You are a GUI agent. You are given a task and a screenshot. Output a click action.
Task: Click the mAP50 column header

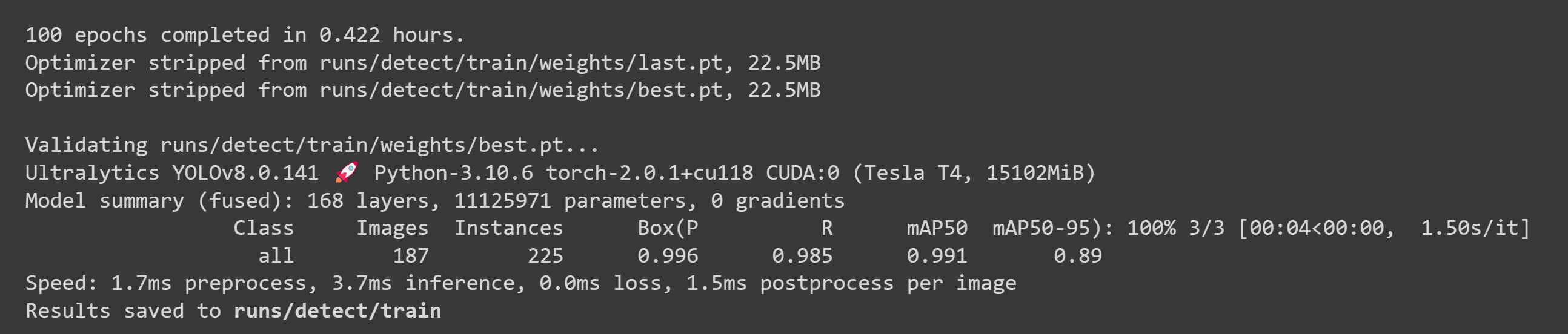pyautogui.click(x=937, y=228)
